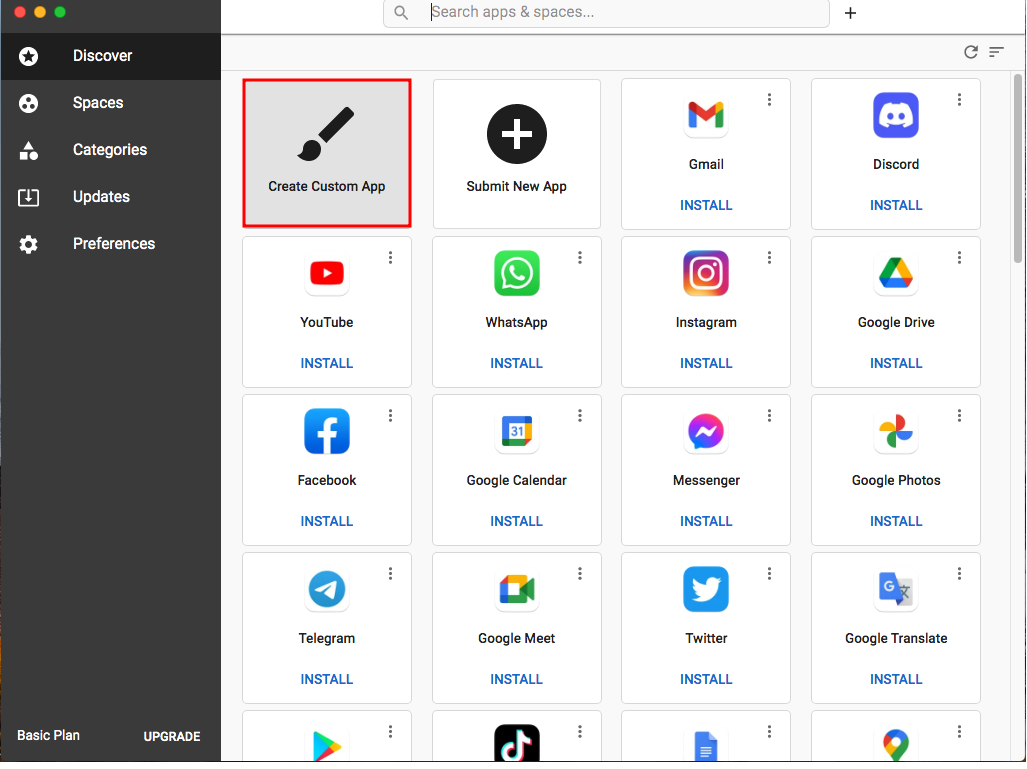Focus the Search apps & spaces field
The height and width of the screenshot is (769, 1027).
pyautogui.click(x=620, y=13)
